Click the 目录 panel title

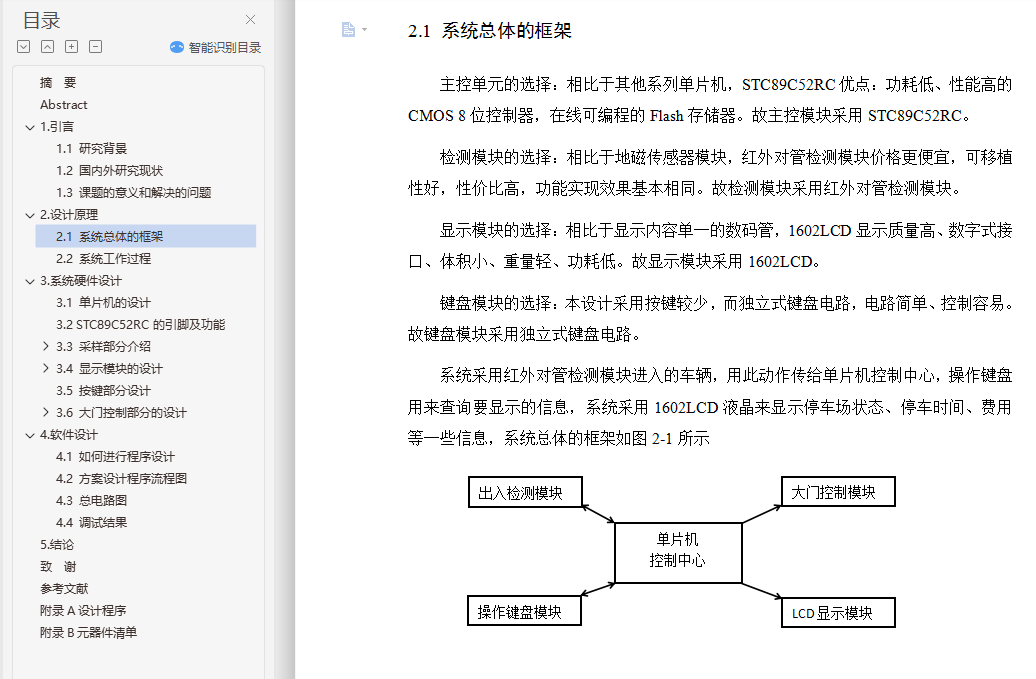point(41,20)
